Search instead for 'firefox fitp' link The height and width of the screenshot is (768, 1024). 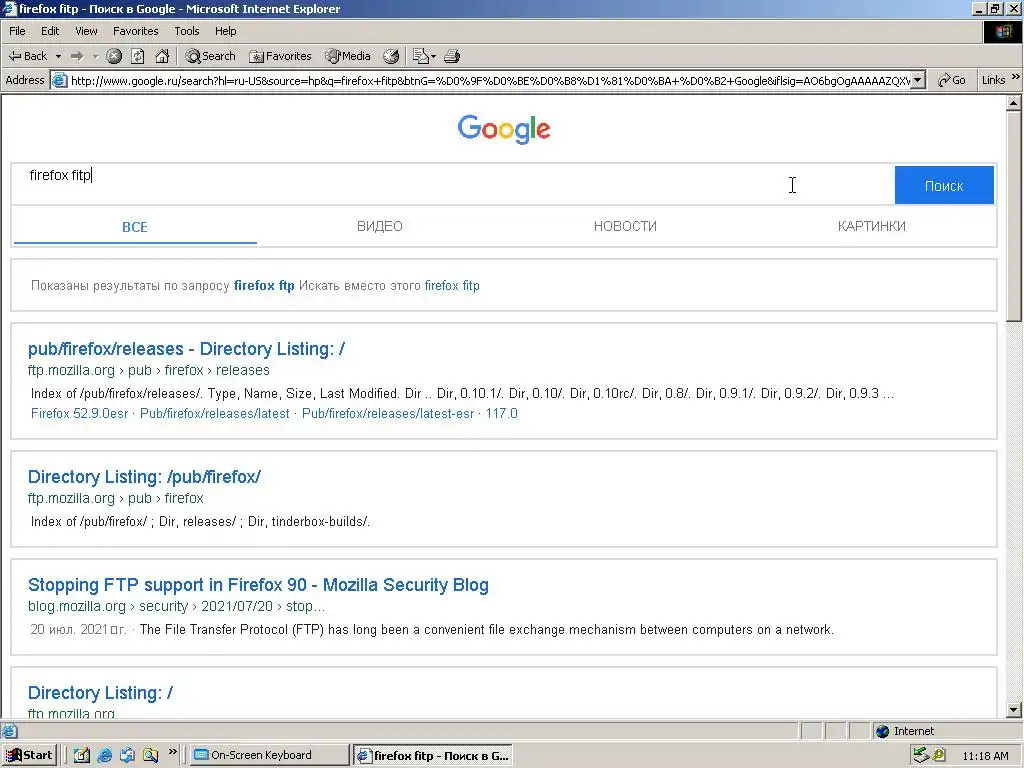(452, 285)
